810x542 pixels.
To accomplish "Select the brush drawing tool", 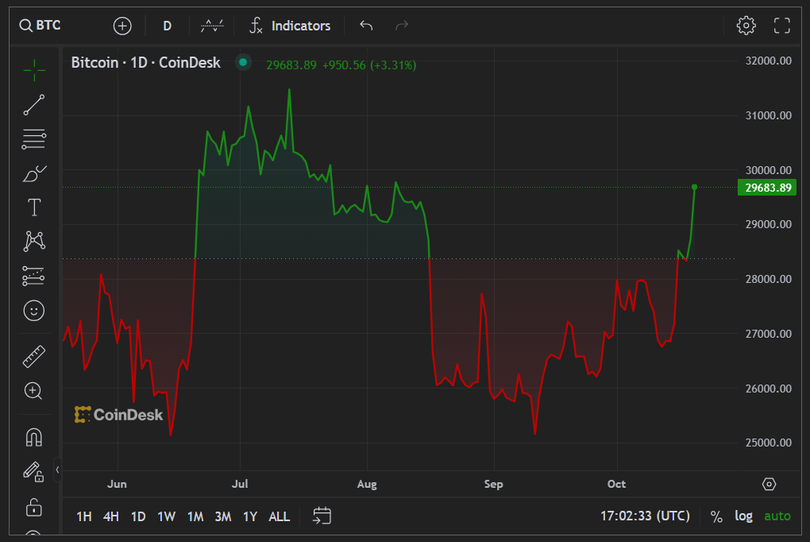I will pyautogui.click(x=34, y=174).
